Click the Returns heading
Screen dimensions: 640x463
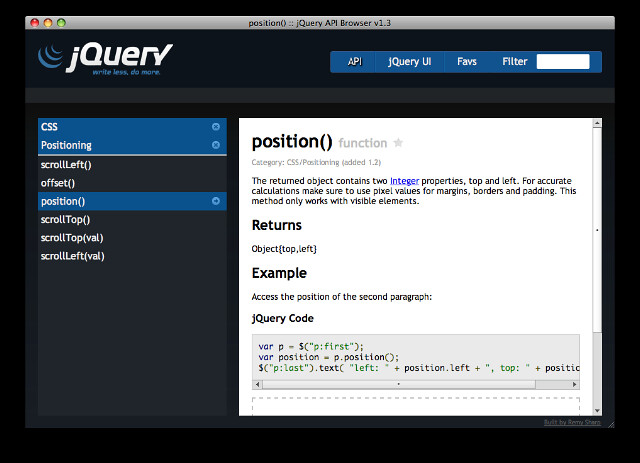(277, 225)
